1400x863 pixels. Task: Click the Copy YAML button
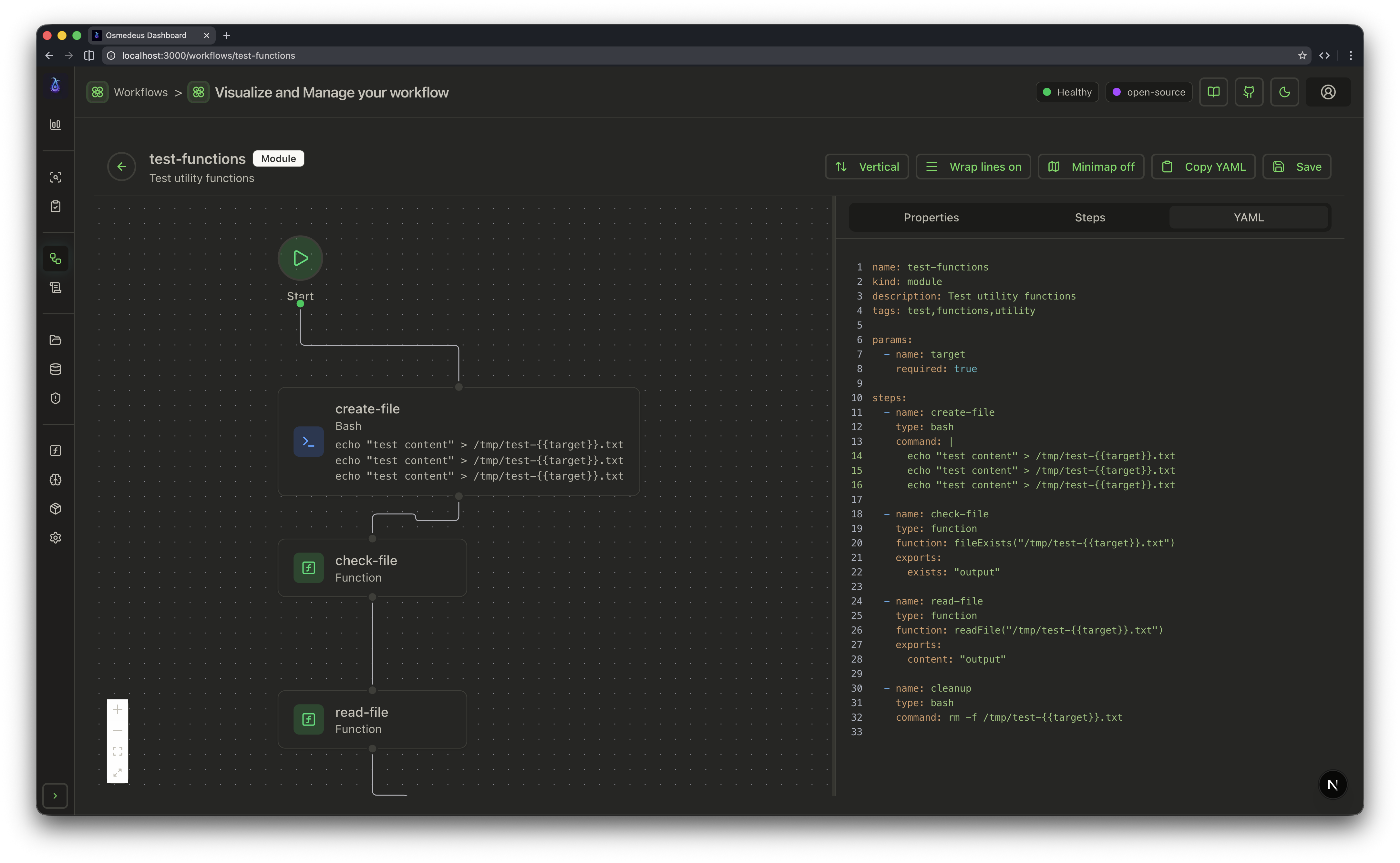(1203, 167)
